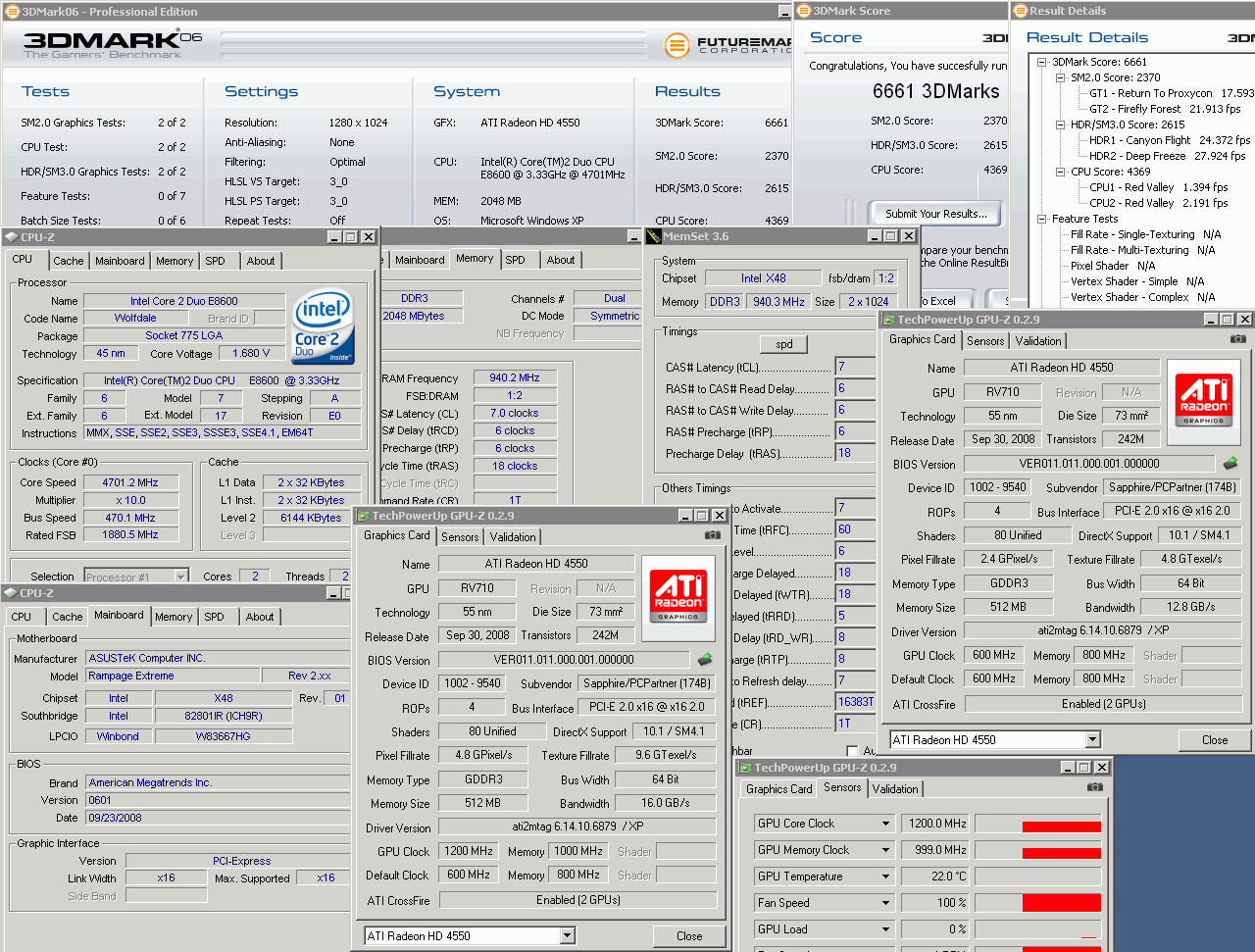
Task: Open SPD tab in CPU-Z Mainboard window
Action: tap(214, 617)
